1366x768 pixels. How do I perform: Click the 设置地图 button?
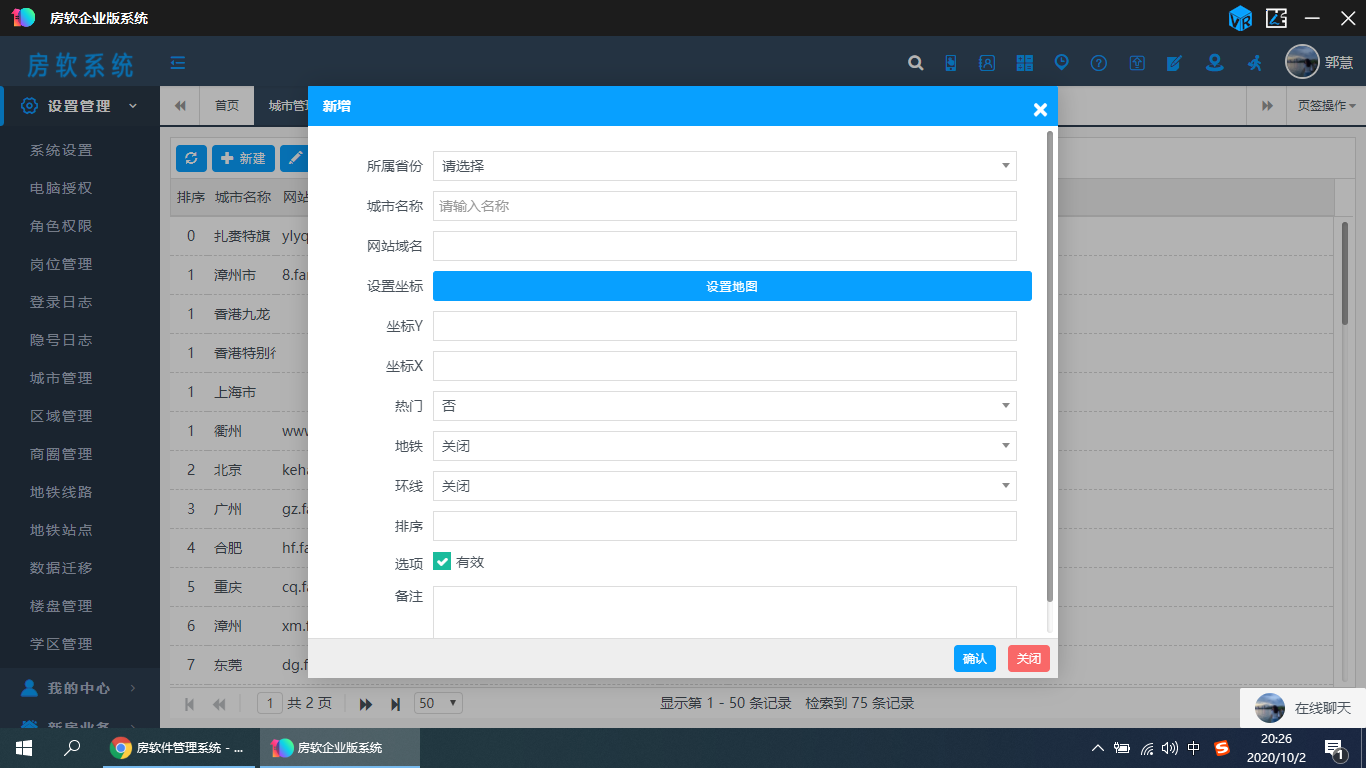(732, 286)
